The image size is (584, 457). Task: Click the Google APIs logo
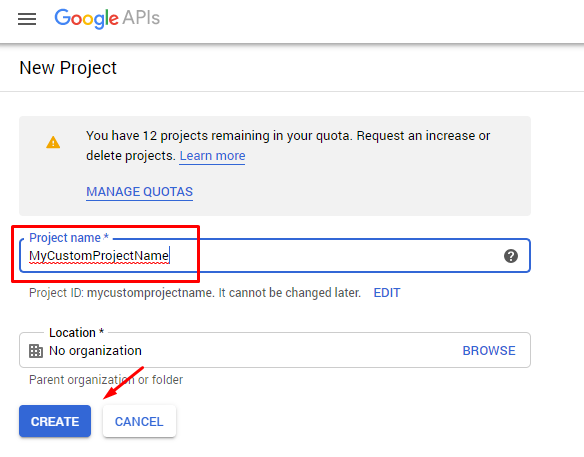click(x=107, y=18)
